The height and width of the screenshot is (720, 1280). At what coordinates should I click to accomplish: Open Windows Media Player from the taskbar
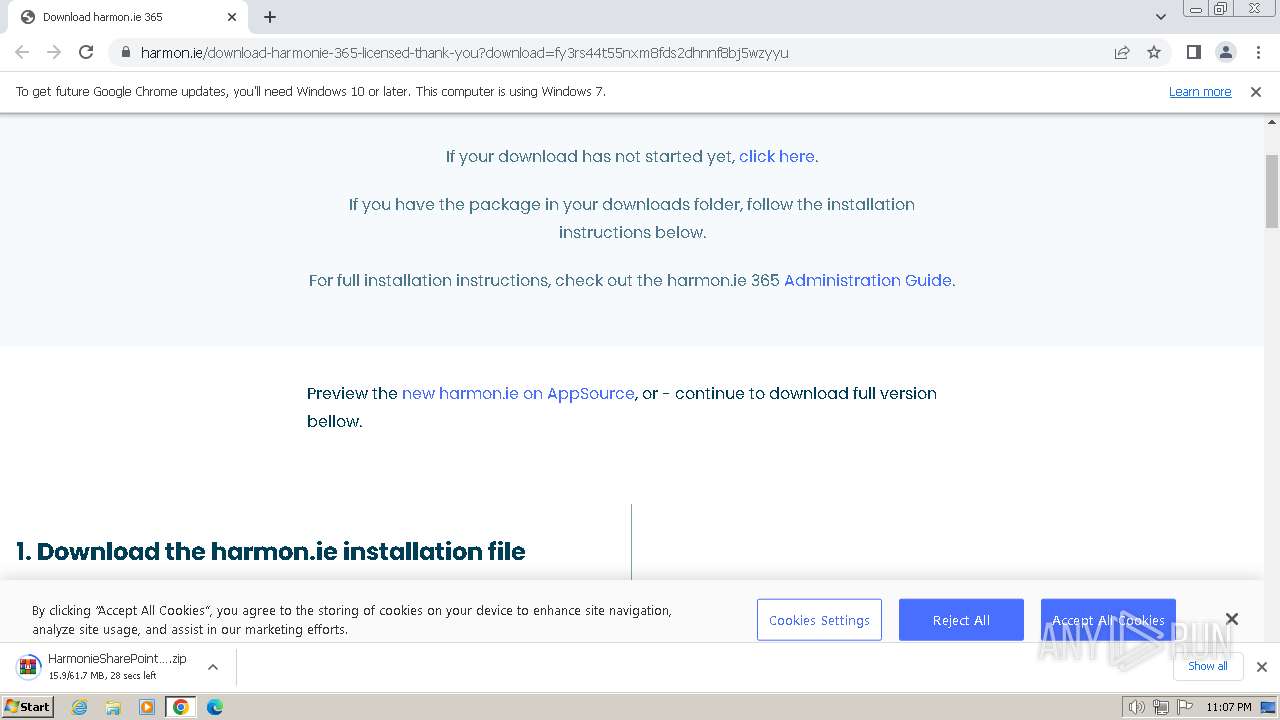point(147,707)
